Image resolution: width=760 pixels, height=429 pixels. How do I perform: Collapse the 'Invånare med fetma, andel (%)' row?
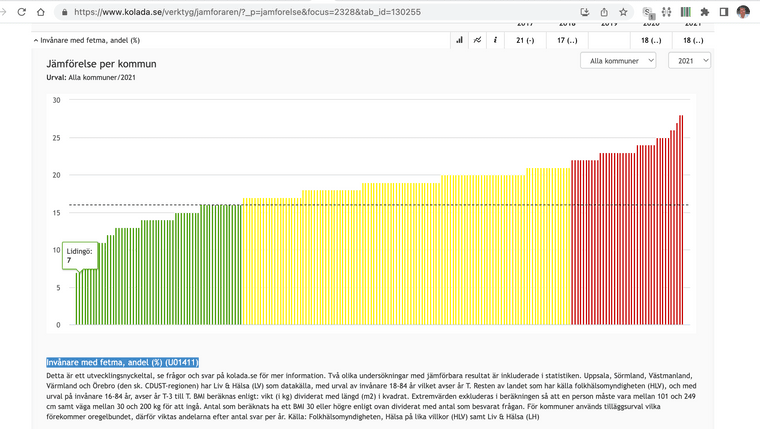pos(36,40)
